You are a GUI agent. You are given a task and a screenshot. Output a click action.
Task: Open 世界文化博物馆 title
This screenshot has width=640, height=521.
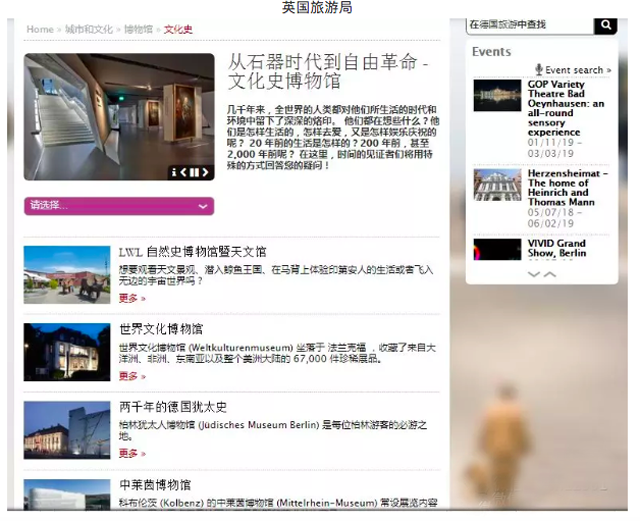pos(161,329)
